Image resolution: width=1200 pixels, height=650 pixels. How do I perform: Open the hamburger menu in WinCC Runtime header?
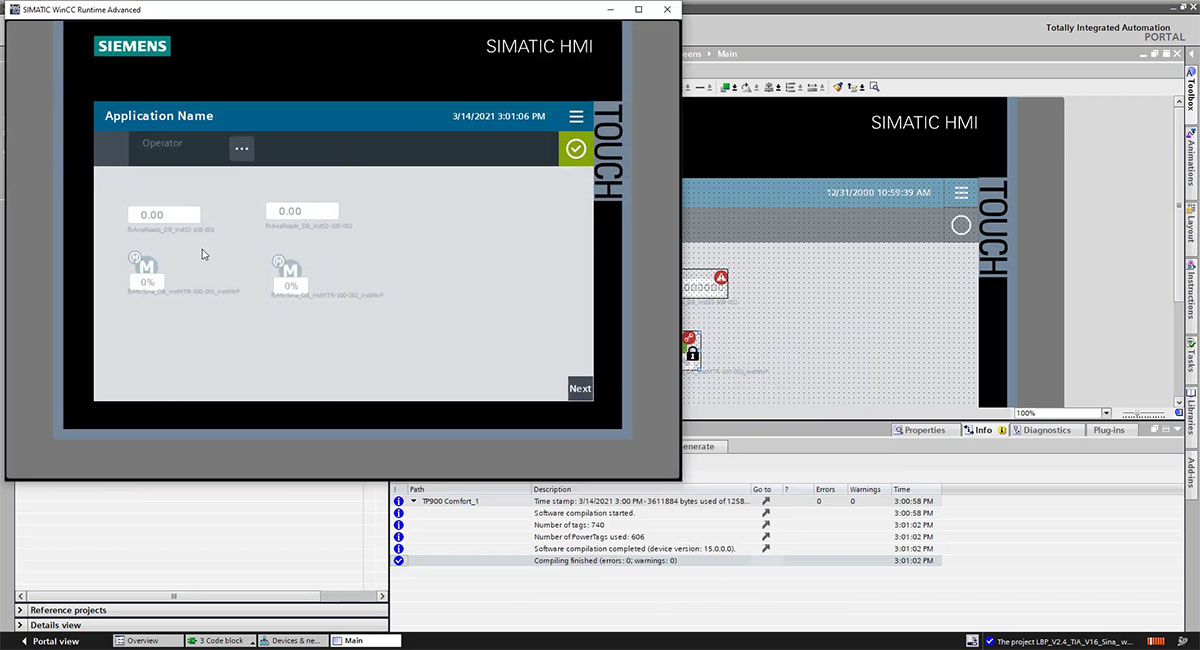tap(576, 117)
